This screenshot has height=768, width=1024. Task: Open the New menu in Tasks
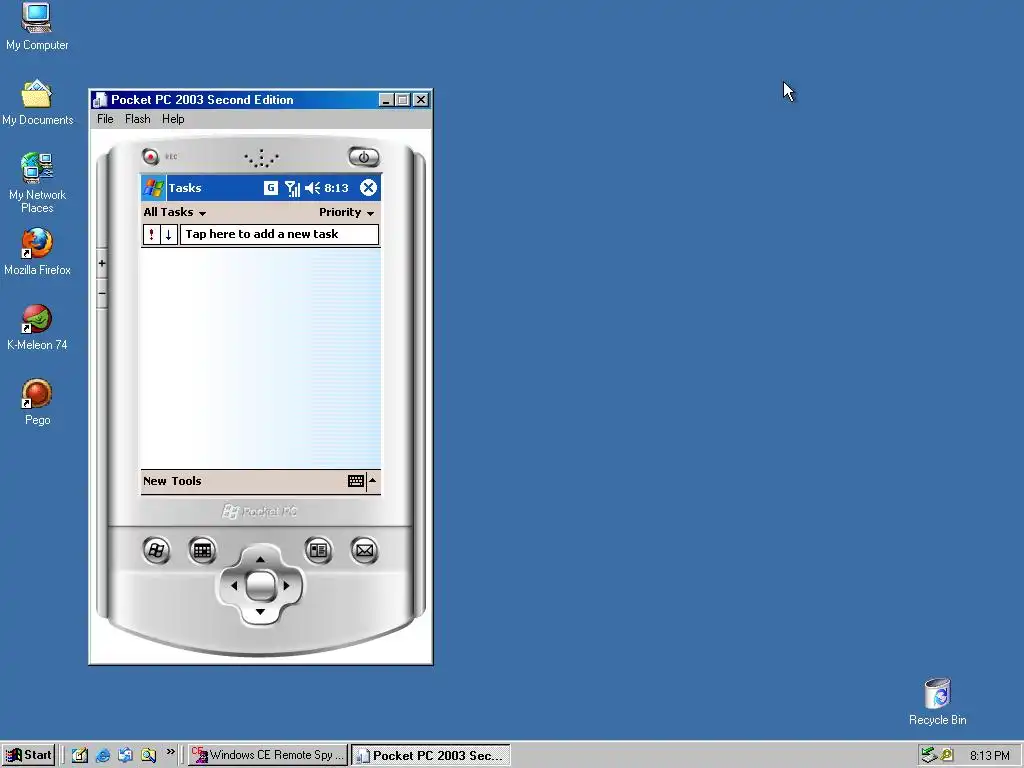(x=155, y=481)
